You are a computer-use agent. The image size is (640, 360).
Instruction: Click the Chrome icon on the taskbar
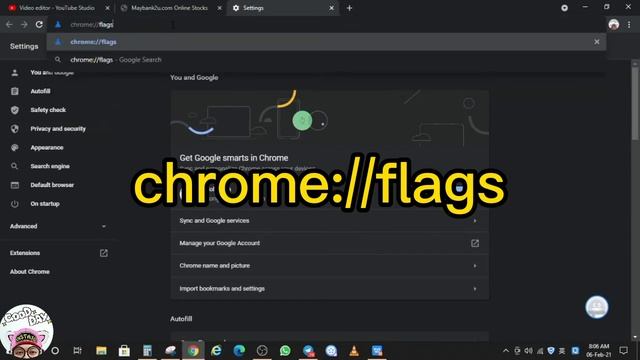pyautogui.click(x=193, y=351)
